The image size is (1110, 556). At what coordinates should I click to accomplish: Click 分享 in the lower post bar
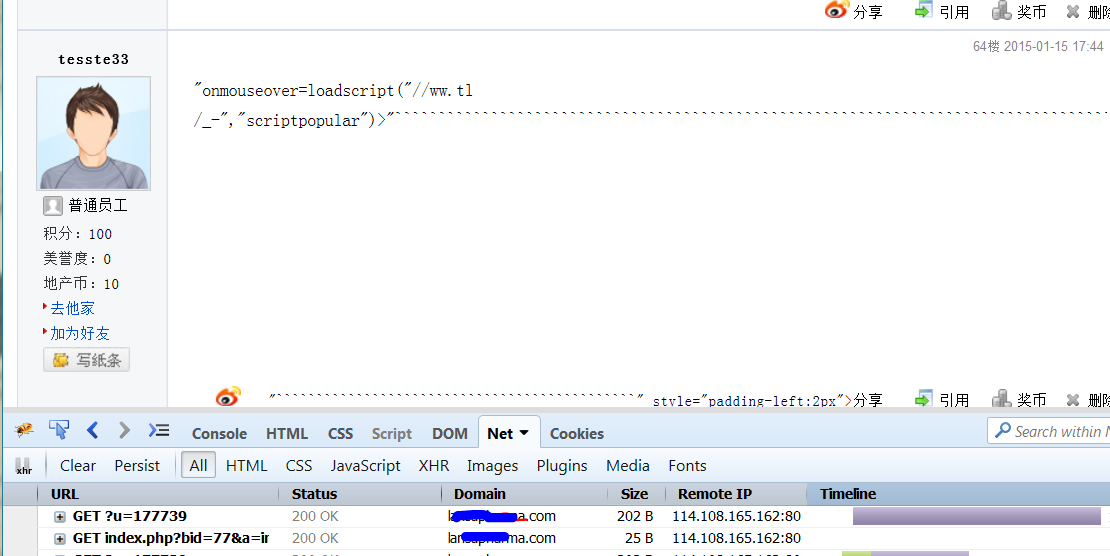[x=868, y=400]
